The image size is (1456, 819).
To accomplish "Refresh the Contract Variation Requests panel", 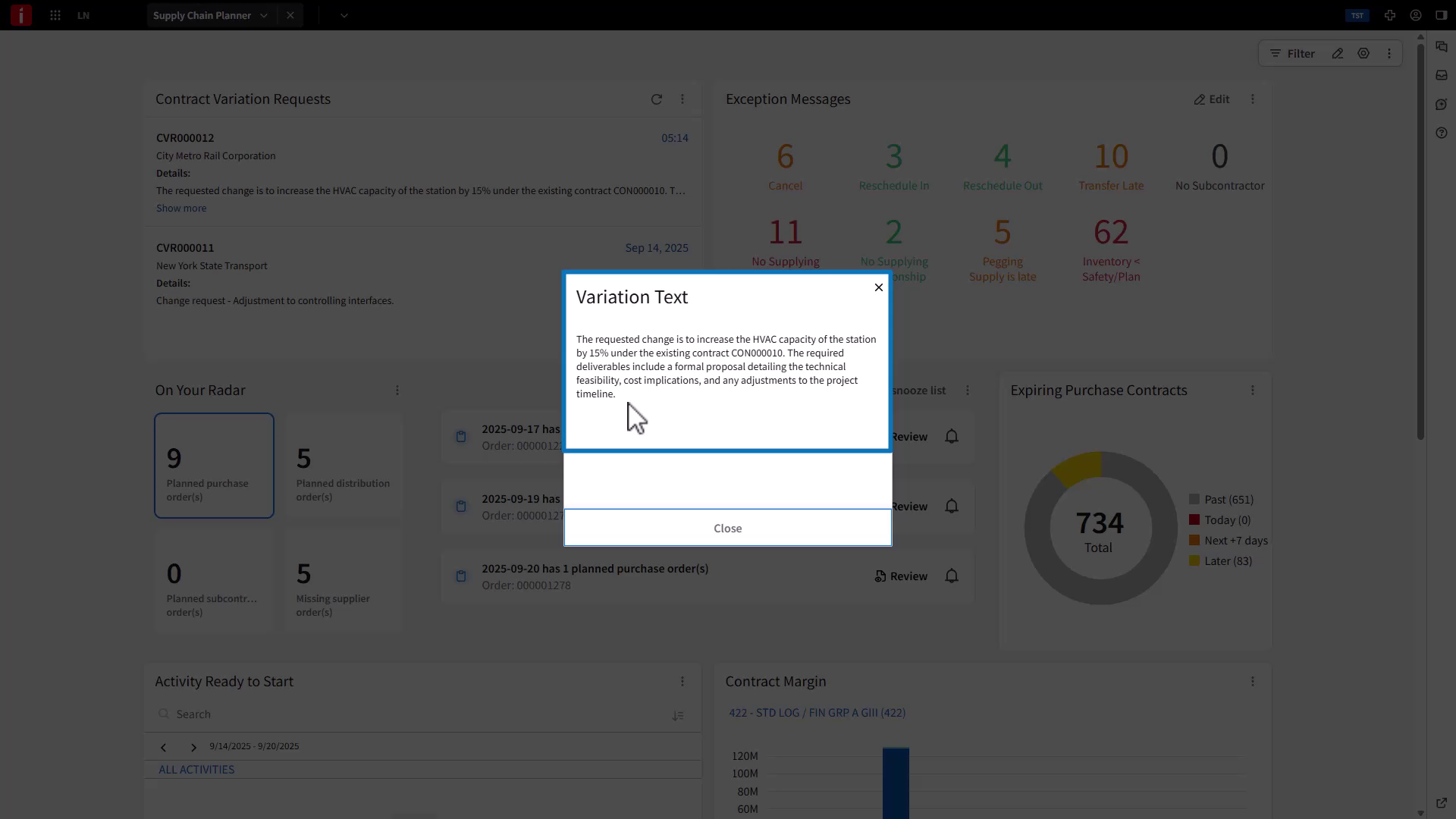I will [x=657, y=99].
